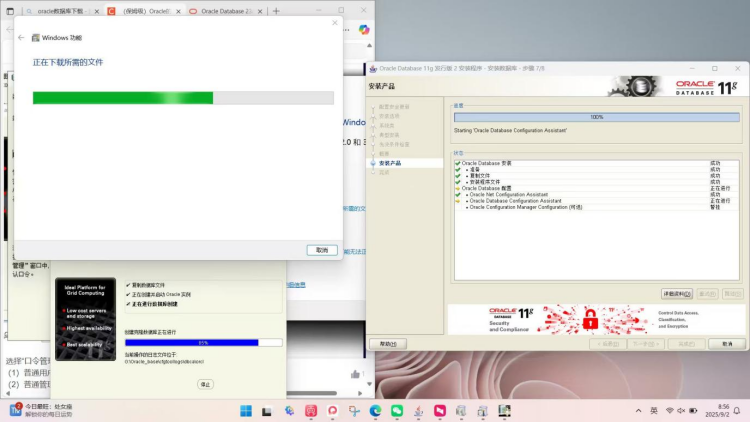Viewport: 751px width, 422px height.
Task: Click the checked 复制数据库文件 step
Action: (x=146, y=285)
